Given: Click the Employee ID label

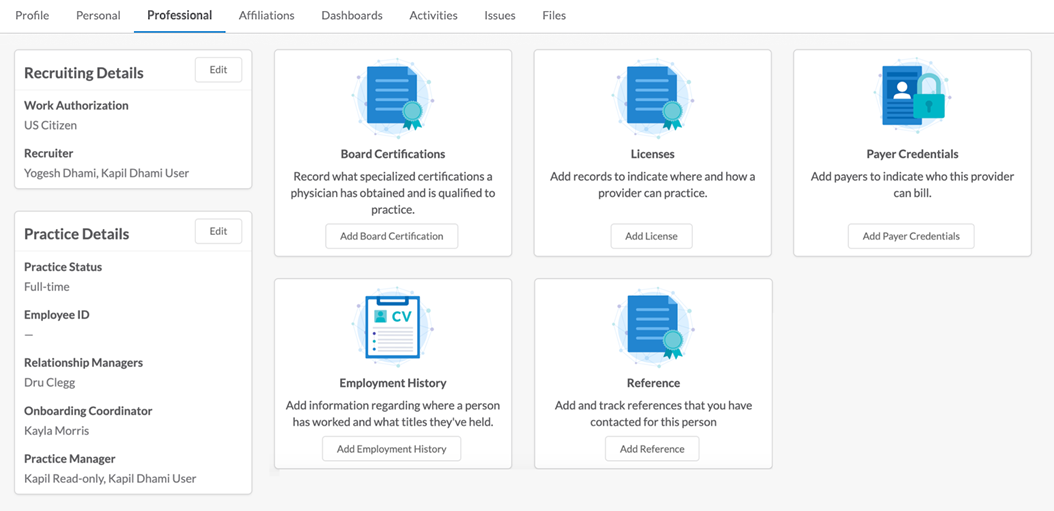Looking at the screenshot, I should 56,315.
